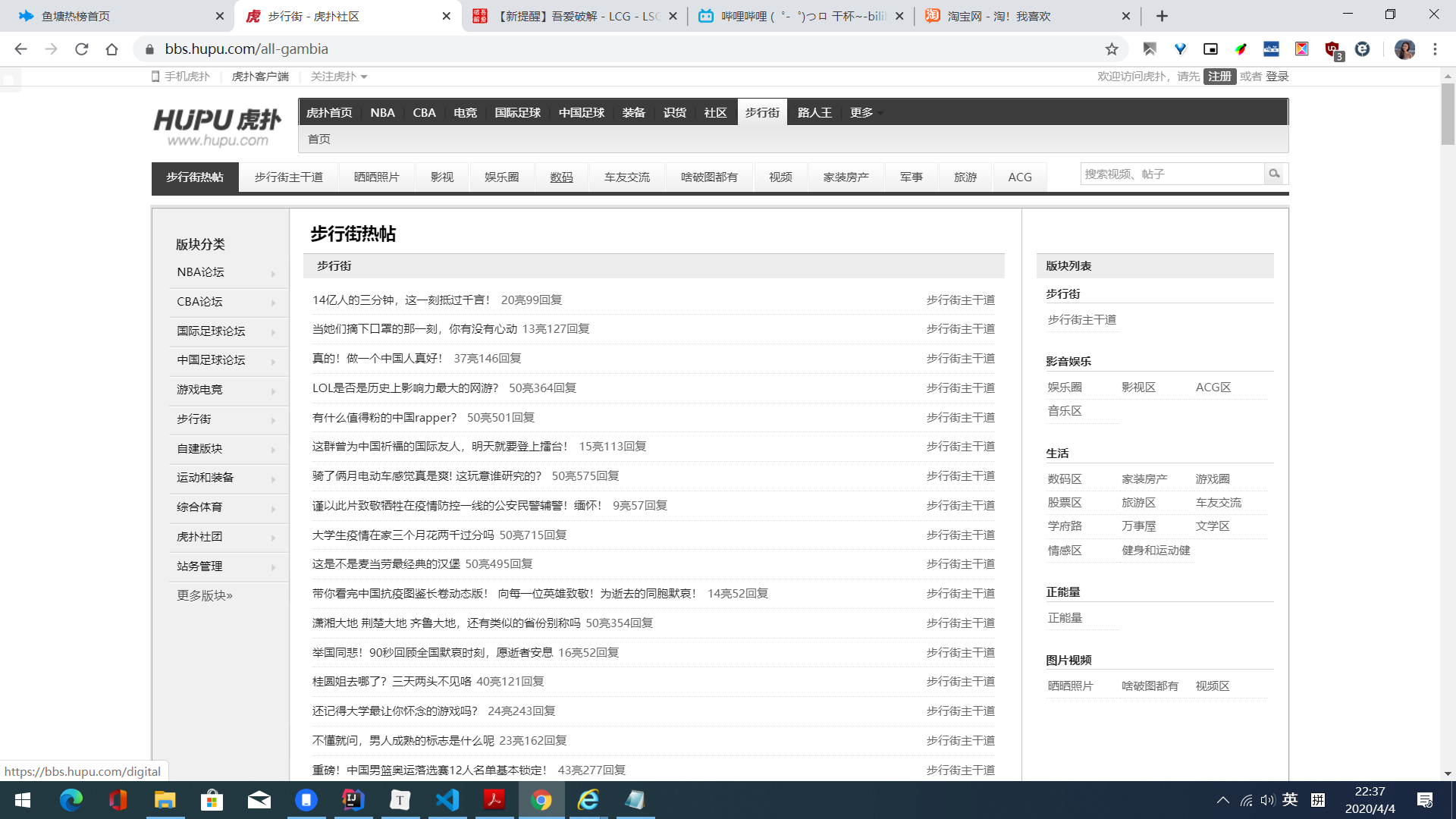Screen dimensions: 1456x819
Task: Open the picture-in-picture extension
Action: 1210,49
